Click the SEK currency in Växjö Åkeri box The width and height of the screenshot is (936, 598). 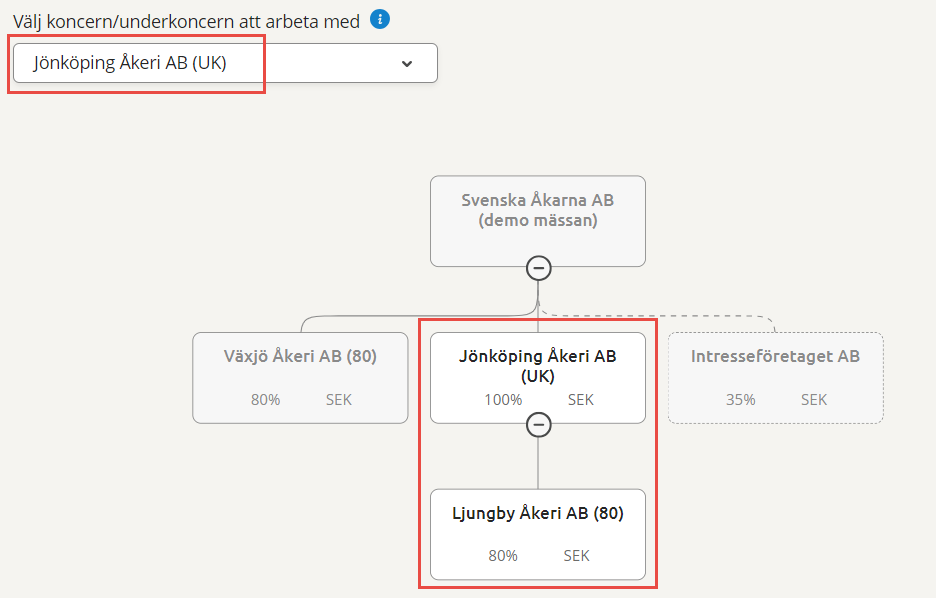(x=338, y=400)
